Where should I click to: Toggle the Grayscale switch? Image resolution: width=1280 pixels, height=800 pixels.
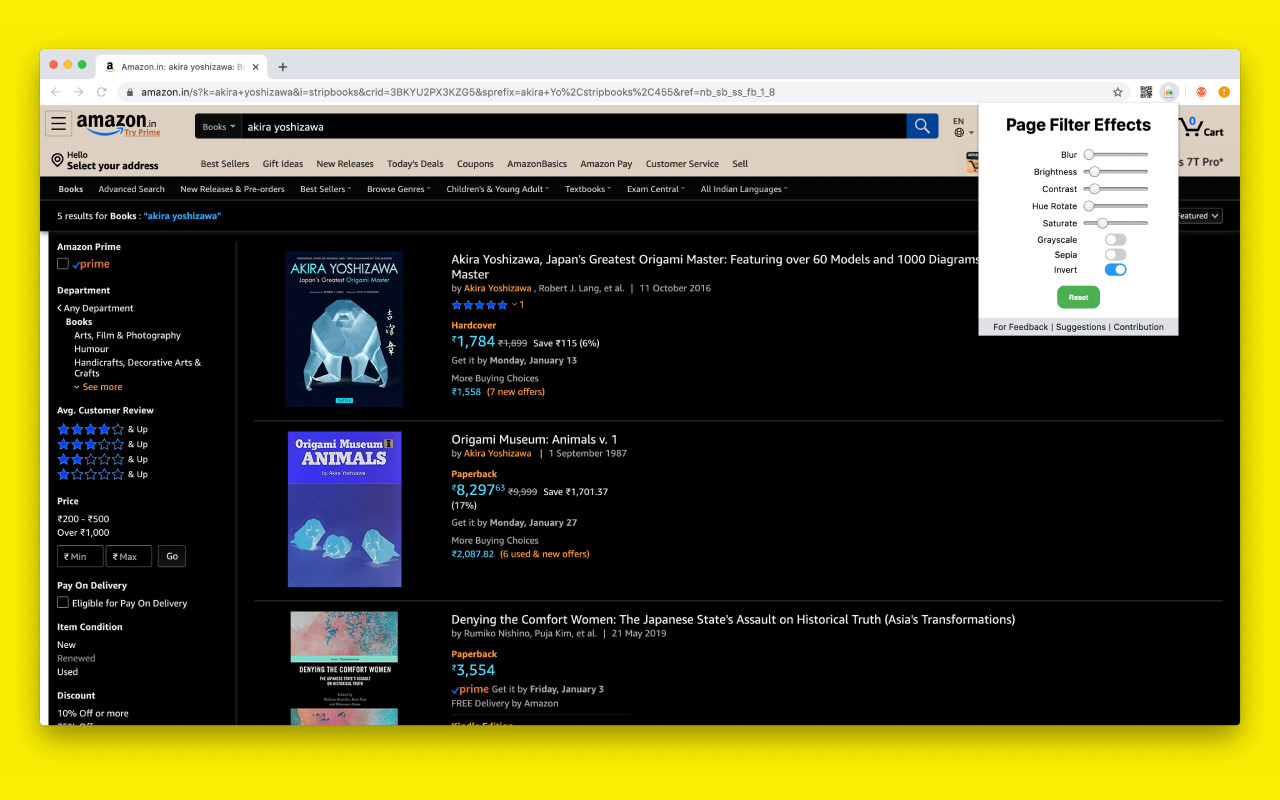(x=1115, y=240)
